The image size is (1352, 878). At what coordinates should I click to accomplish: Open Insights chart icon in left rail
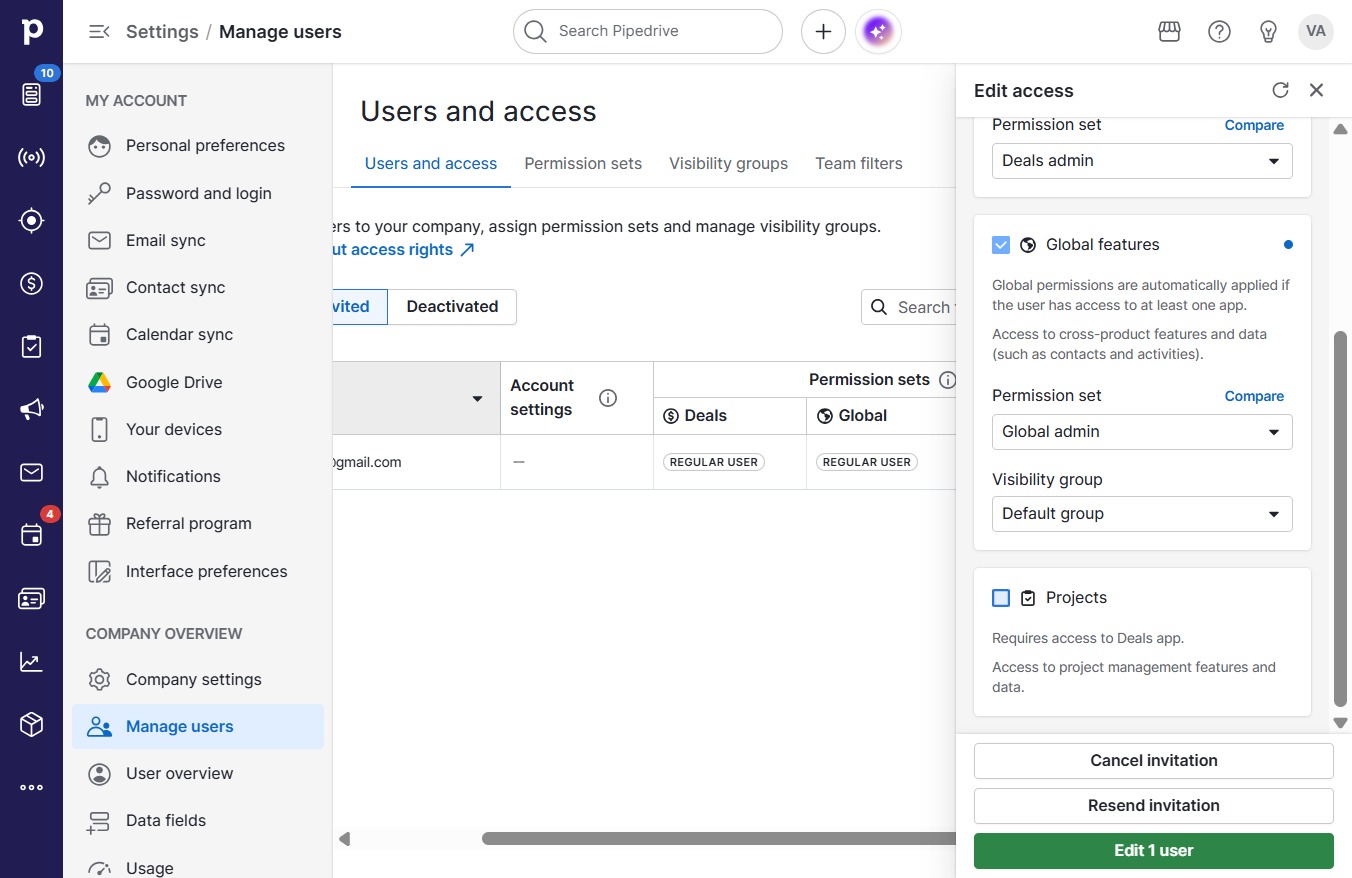point(31,661)
